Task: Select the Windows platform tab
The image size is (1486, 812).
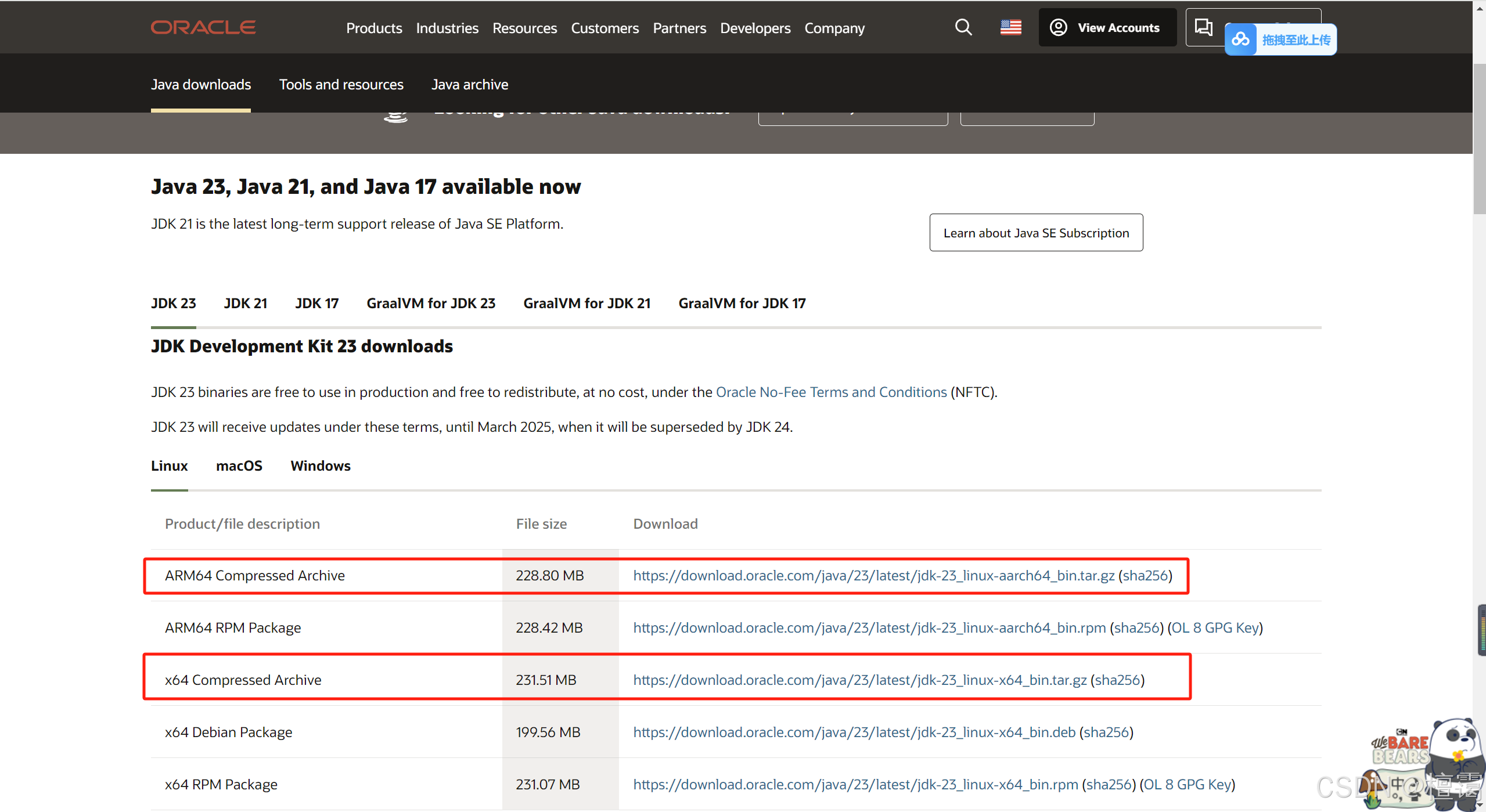Action: (320, 465)
